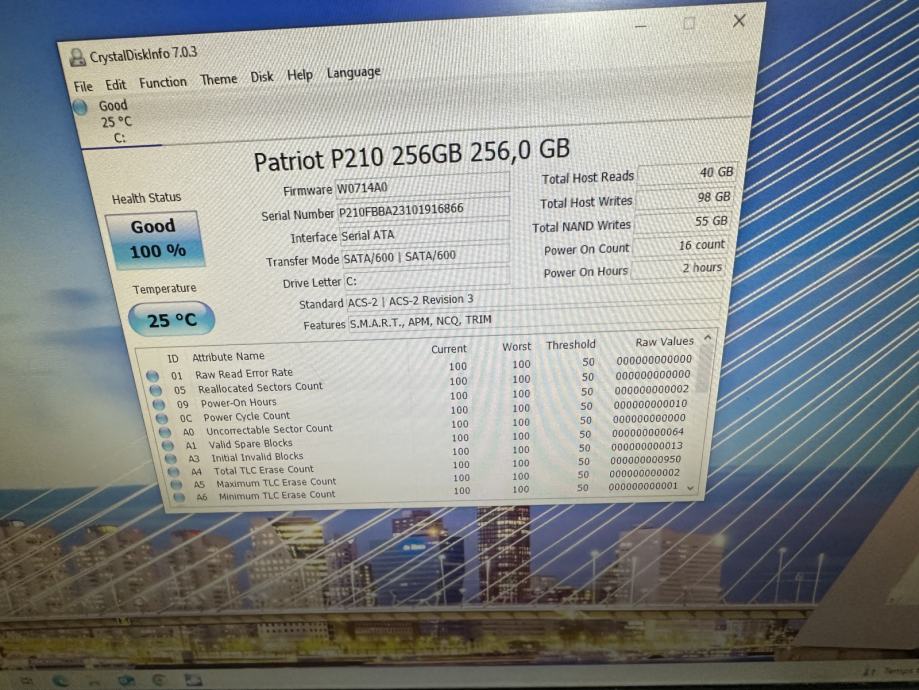Image resolution: width=919 pixels, height=690 pixels.
Task: Click raw value 000000000064
Action: click(648, 433)
